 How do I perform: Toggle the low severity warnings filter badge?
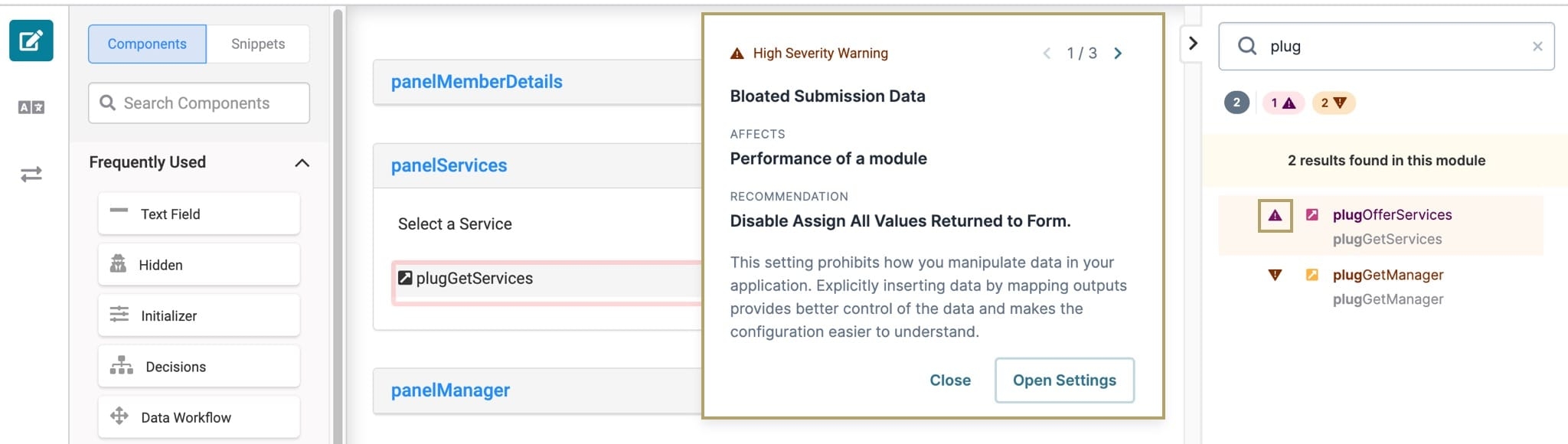coord(1334,103)
